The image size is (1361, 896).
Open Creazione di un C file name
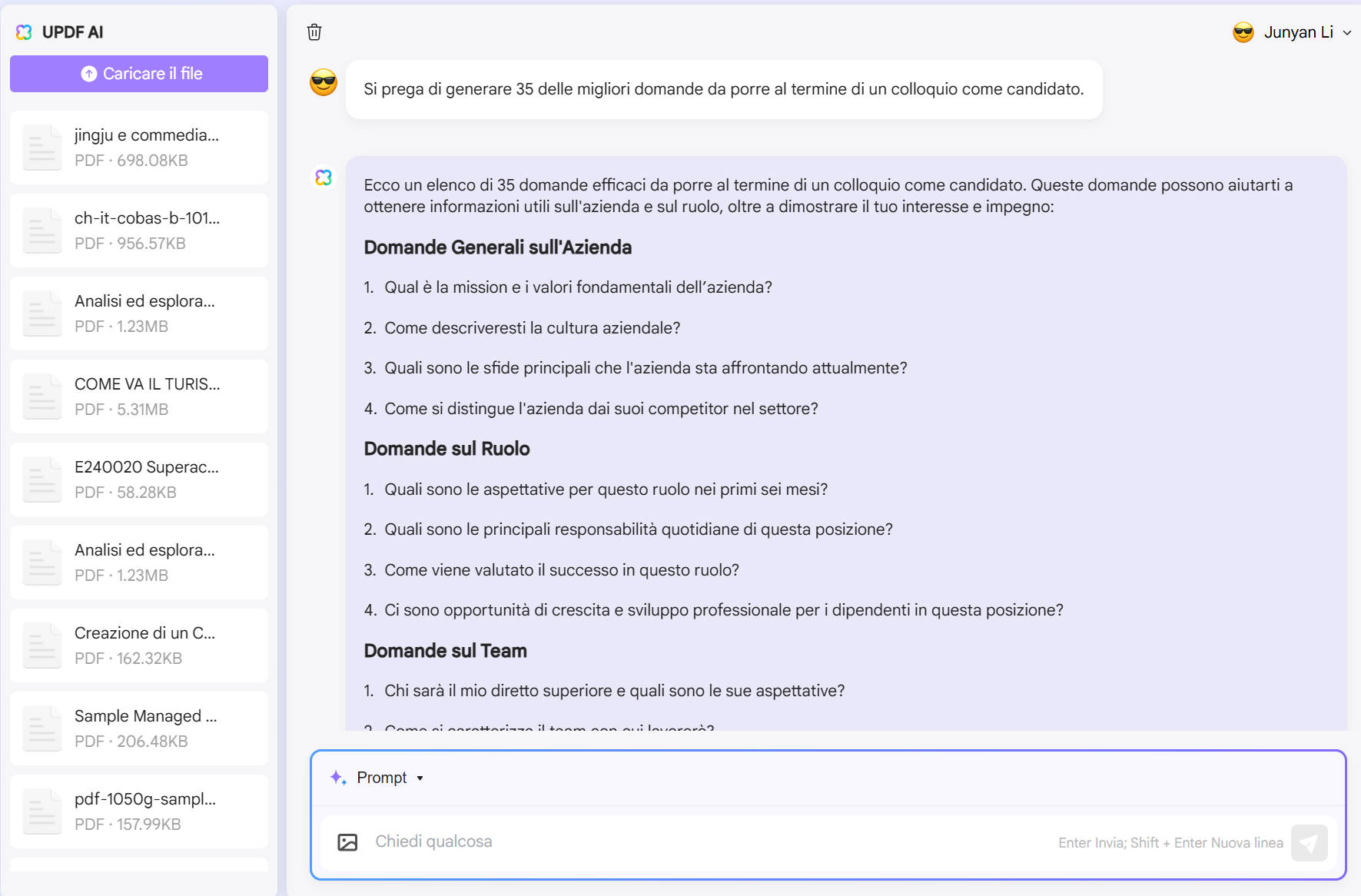click(144, 633)
